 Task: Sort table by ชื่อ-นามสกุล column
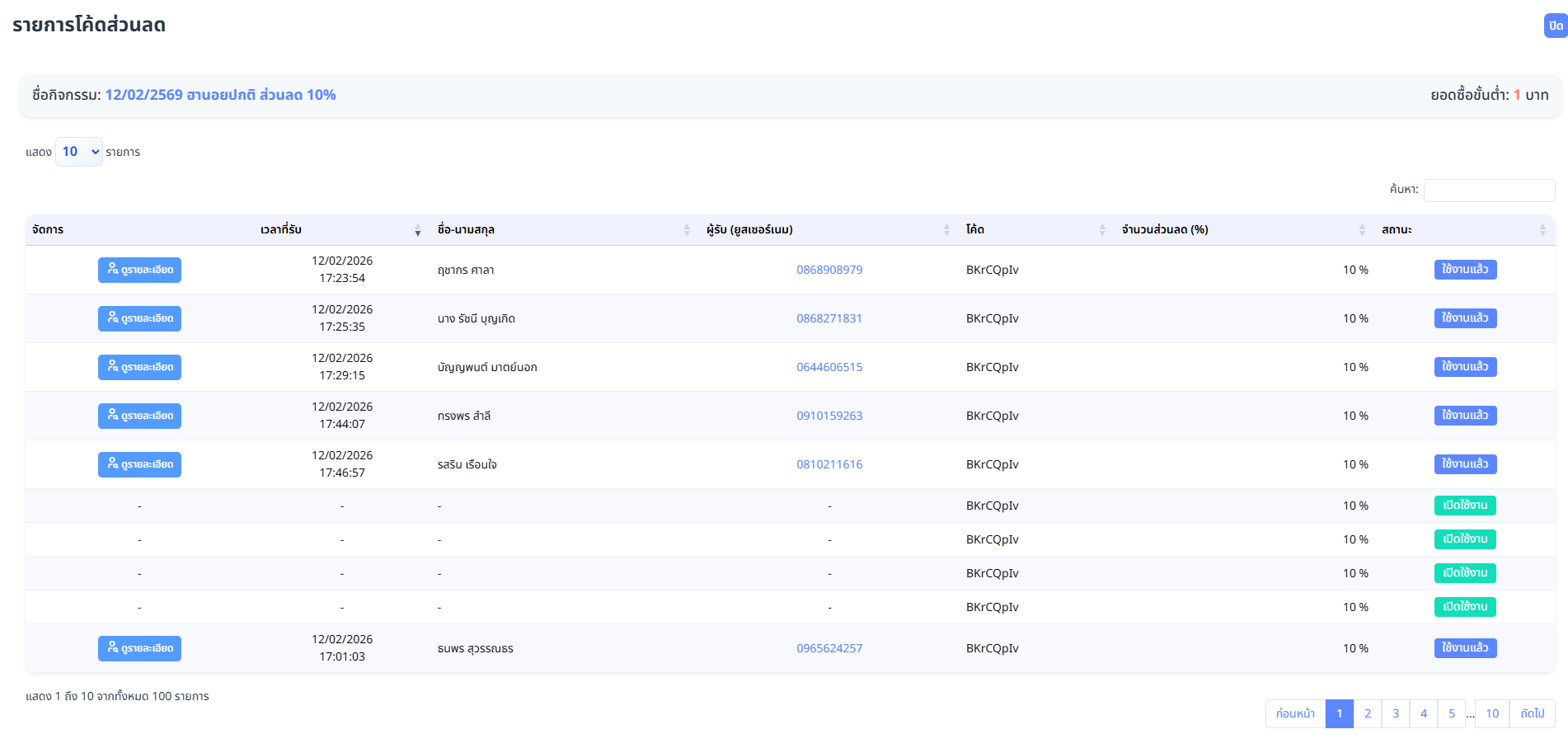[x=686, y=230]
